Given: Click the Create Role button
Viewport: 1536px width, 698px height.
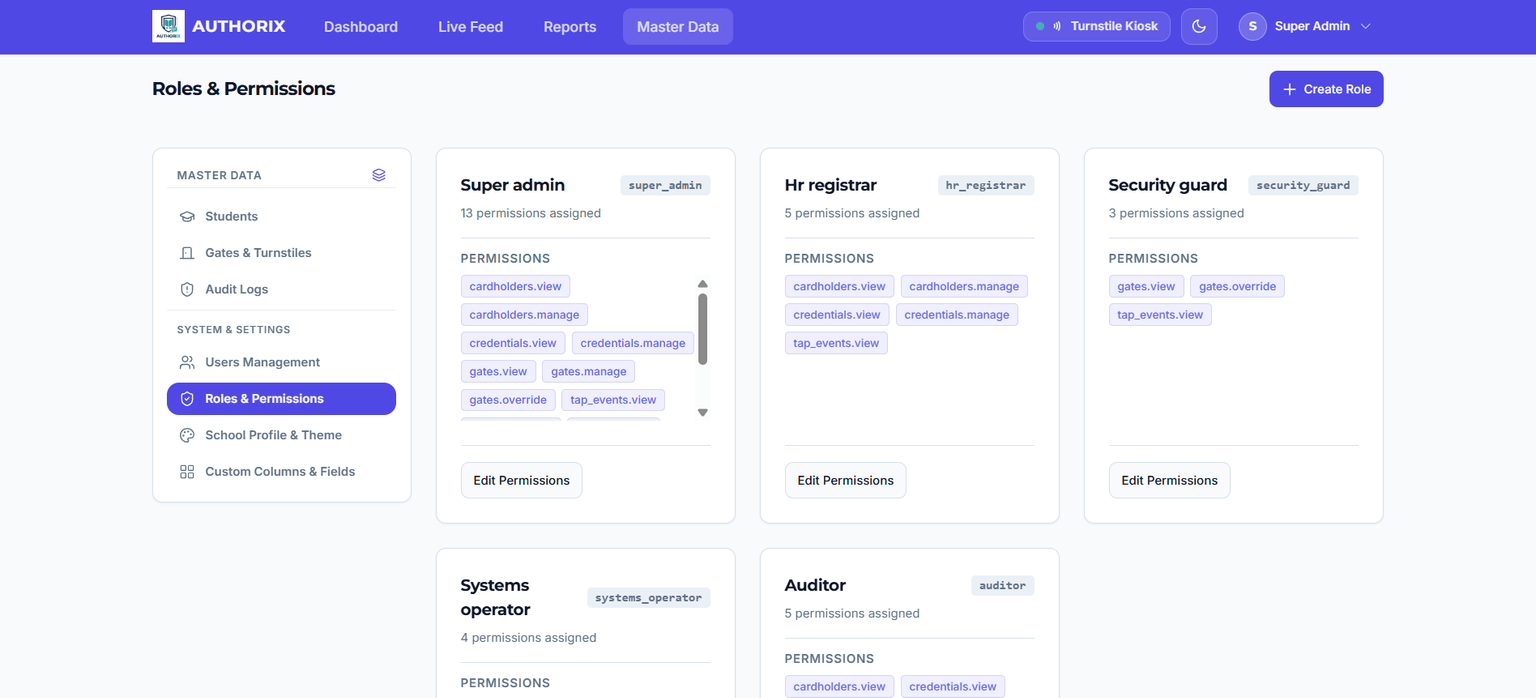Looking at the screenshot, I should click(1326, 89).
